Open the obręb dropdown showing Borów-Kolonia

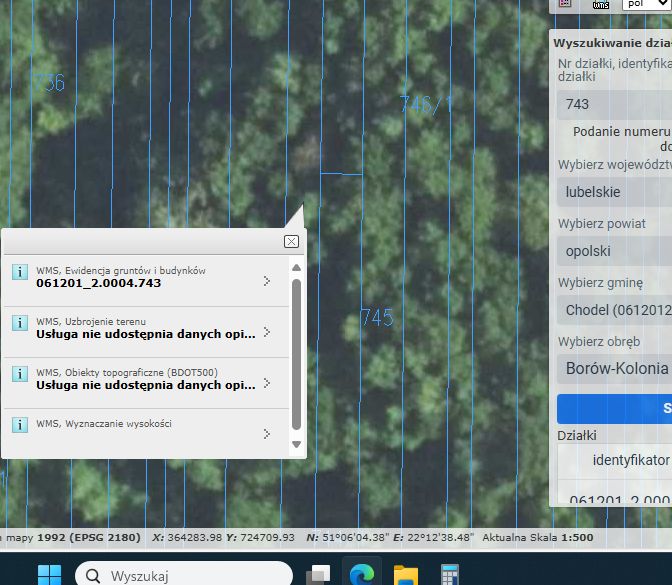[614, 369]
